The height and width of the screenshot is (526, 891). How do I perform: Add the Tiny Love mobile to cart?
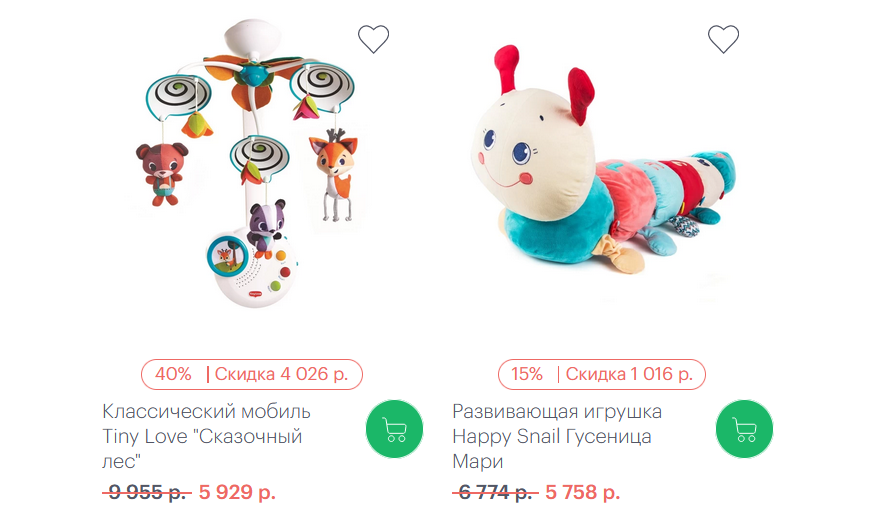pos(394,429)
